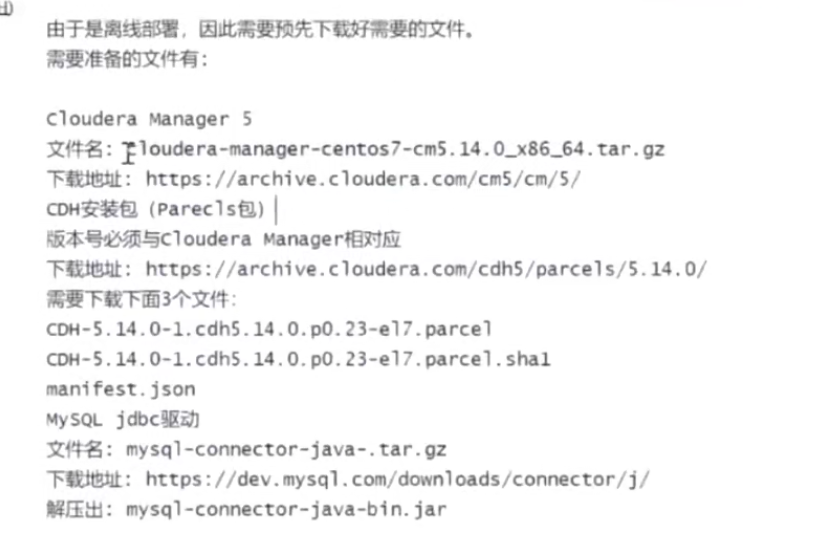Click the line '需要准备的文件有:'
This screenshot has width=822, height=553.
[x=127, y=59]
